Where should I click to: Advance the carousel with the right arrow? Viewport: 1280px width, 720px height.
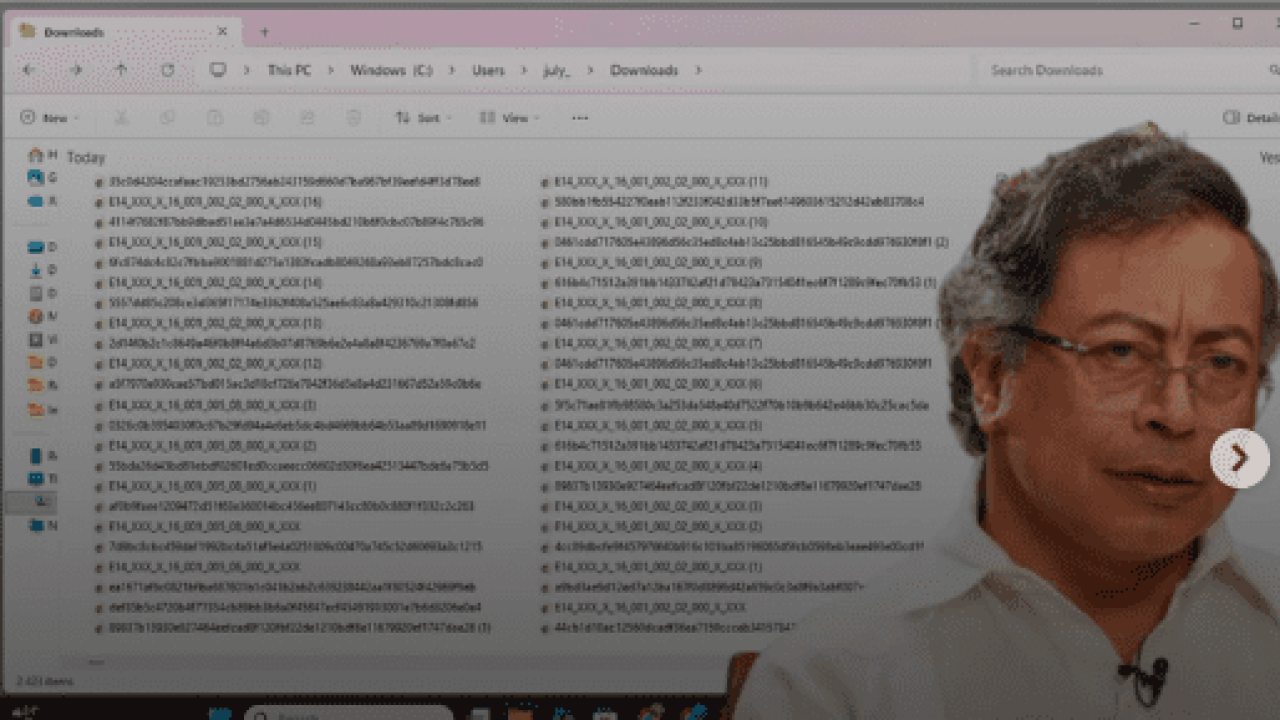1240,459
